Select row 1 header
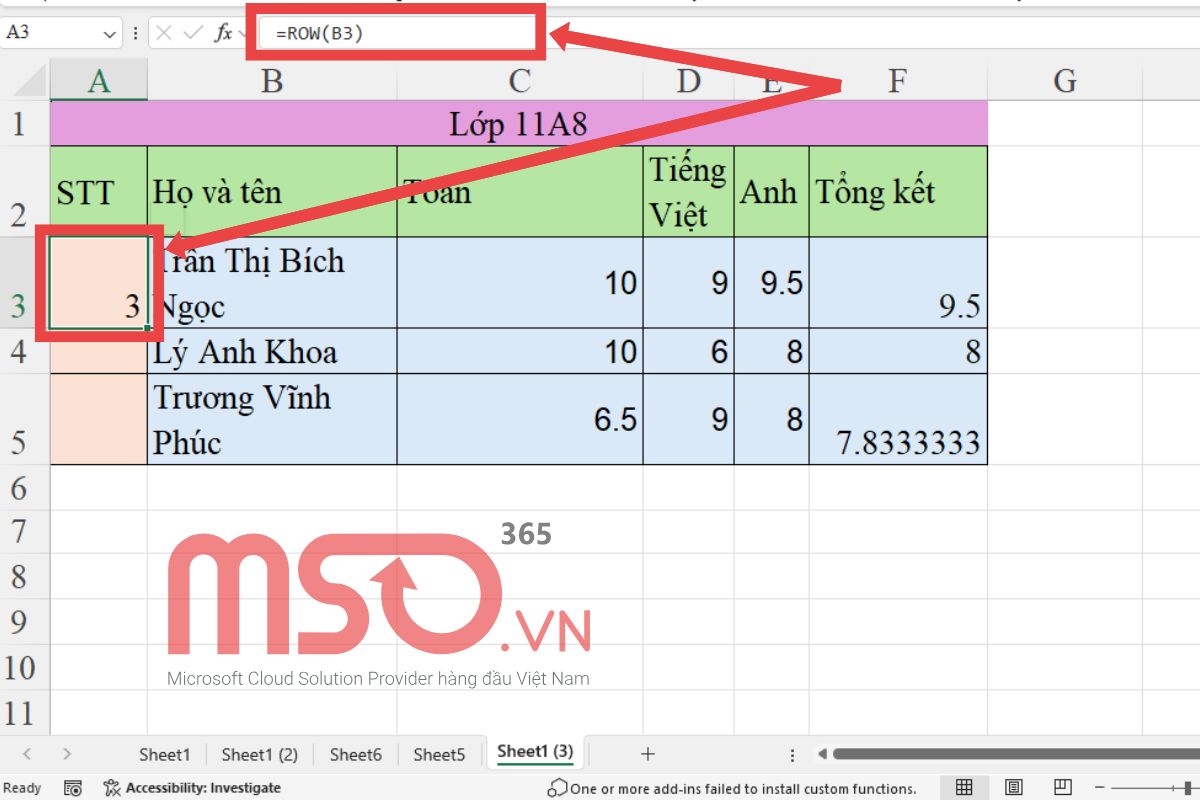The height and width of the screenshot is (800, 1200). [24, 124]
